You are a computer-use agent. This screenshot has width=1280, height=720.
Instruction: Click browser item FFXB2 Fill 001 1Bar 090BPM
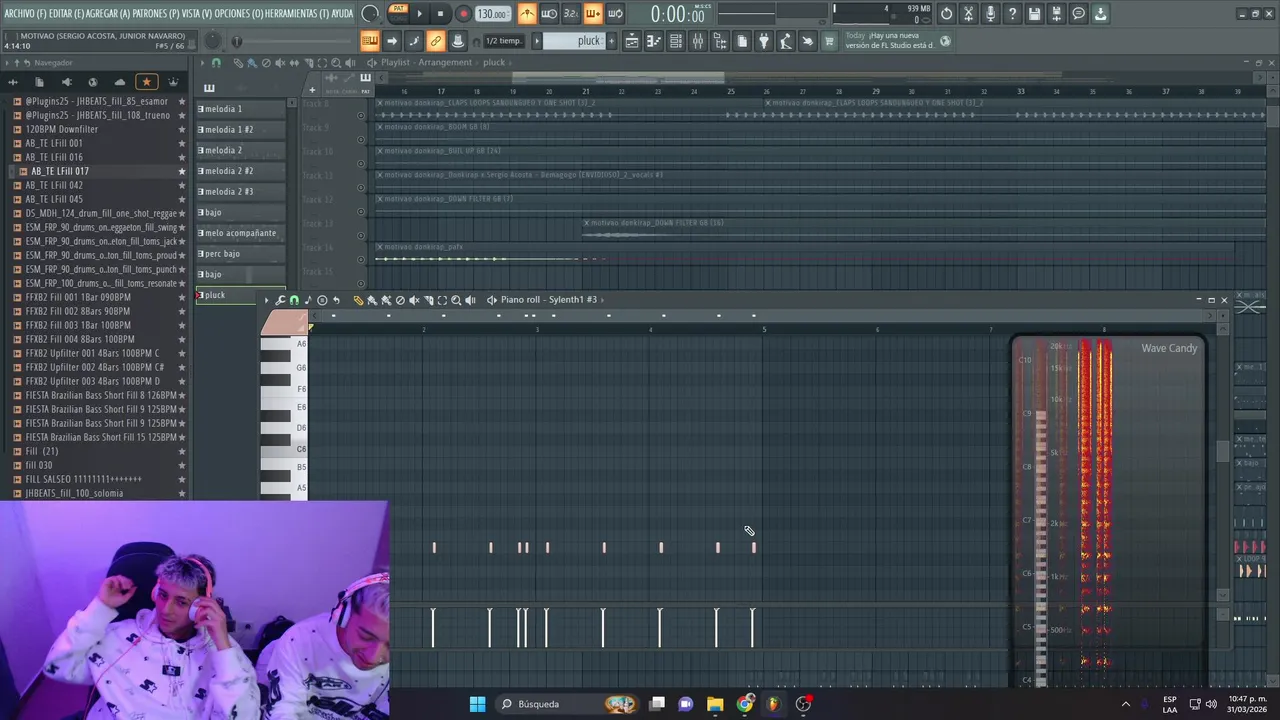[78, 297]
